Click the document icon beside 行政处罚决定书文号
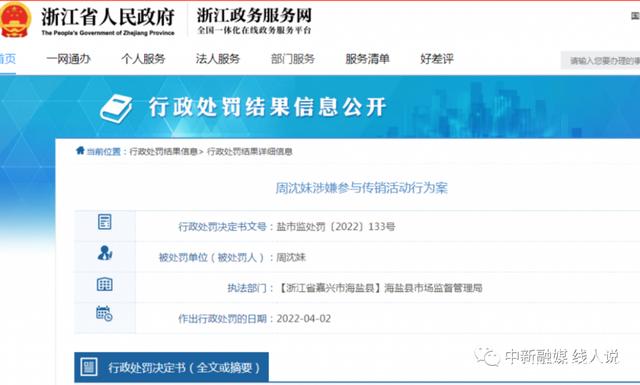 (x=104, y=222)
